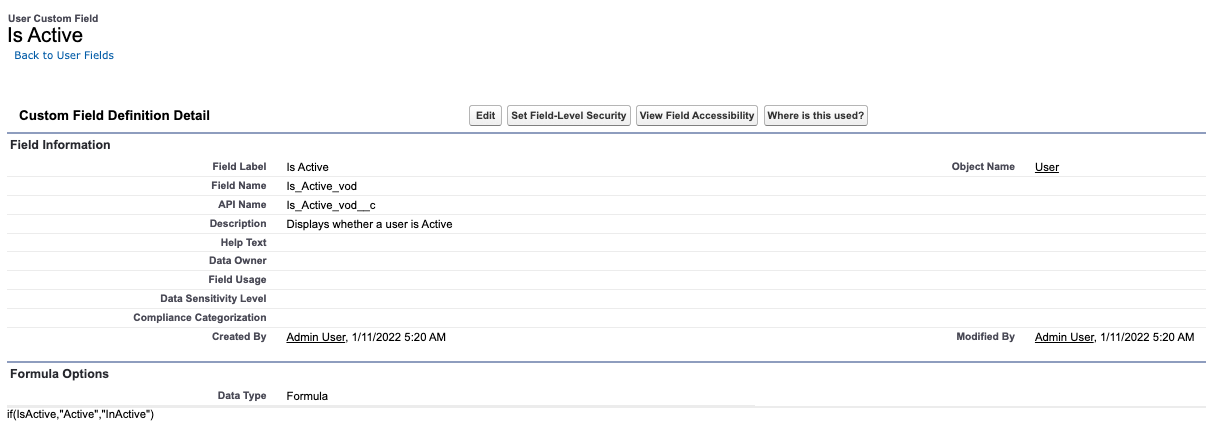This screenshot has width=1206, height=434.
Task: Click the Field Label value Is Active
Action: tap(307, 167)
